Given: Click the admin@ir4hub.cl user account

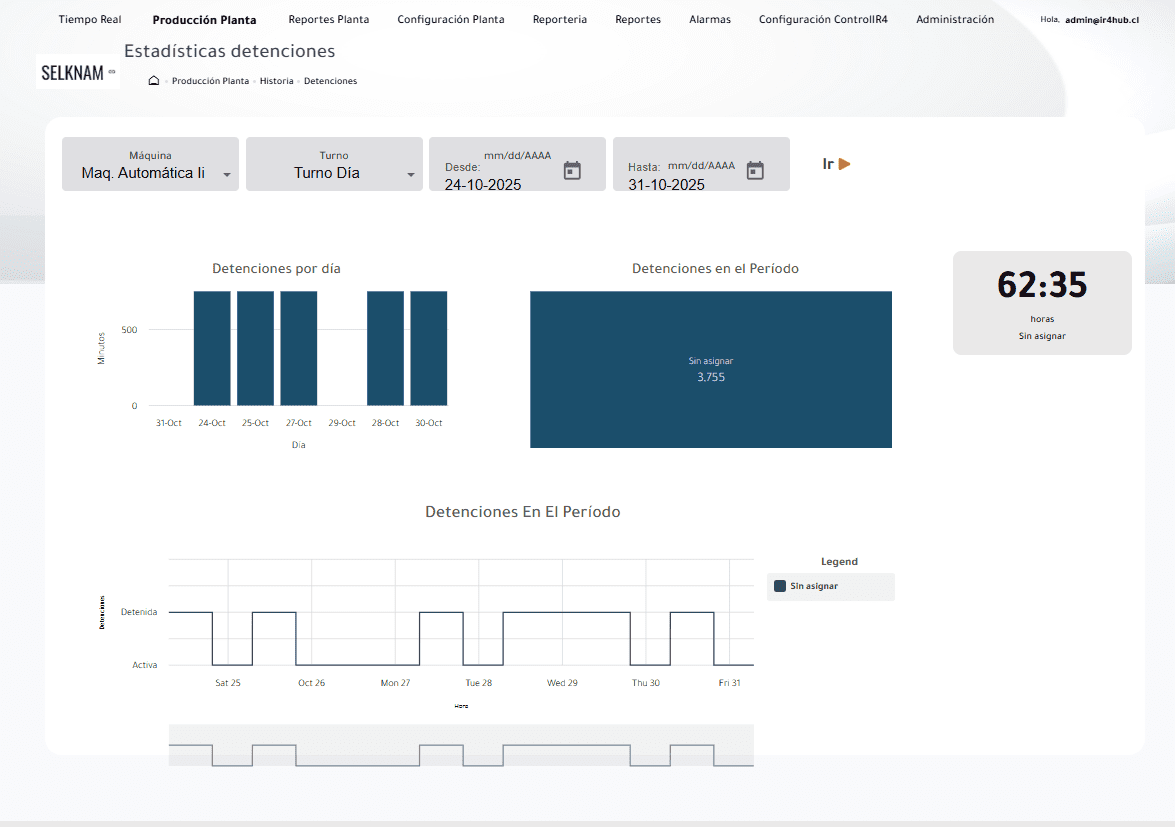Looking at the screenshot, I should 1102,19.
